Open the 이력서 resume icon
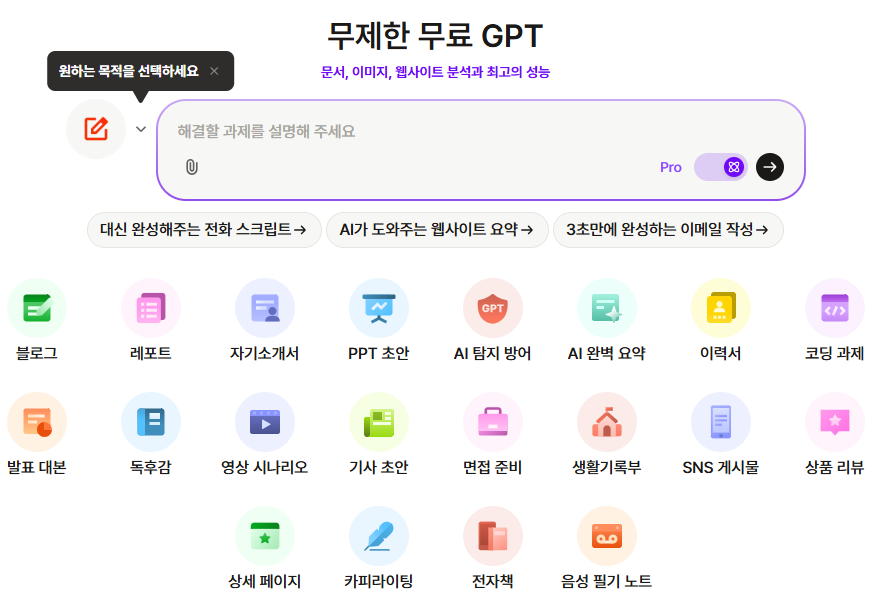This screenshot has height=606, width=878. 721,308
